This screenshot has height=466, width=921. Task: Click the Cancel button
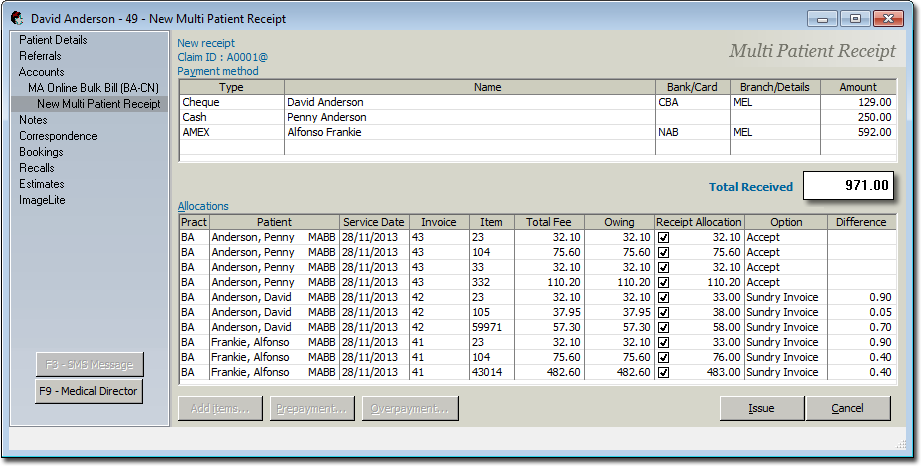pos(847,408)
